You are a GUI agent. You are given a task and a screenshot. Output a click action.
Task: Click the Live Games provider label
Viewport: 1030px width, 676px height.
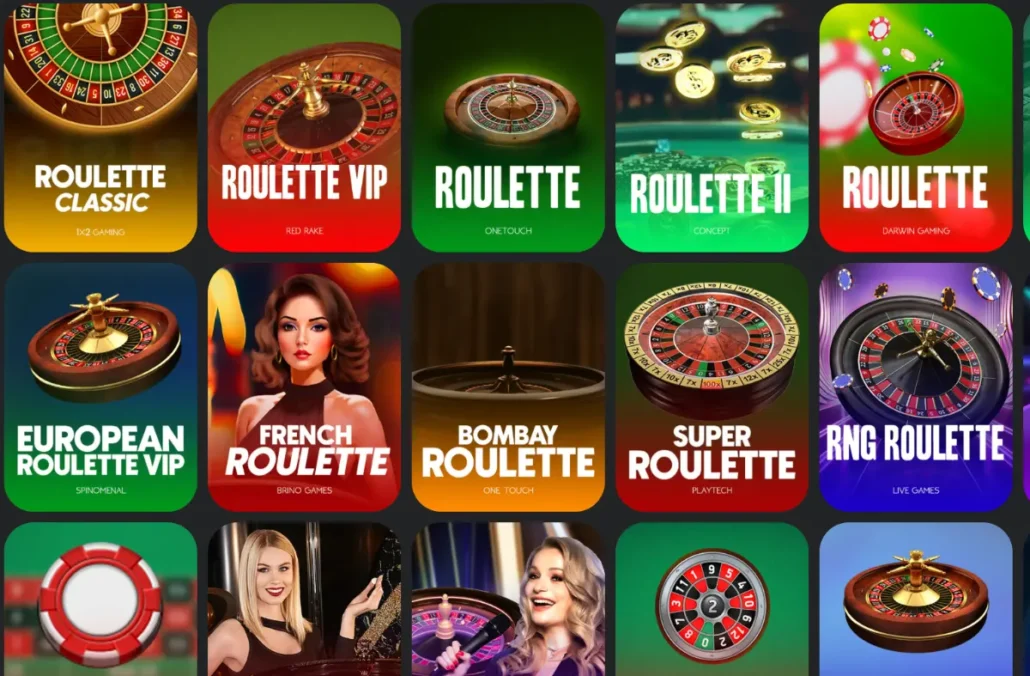(916, 490)
